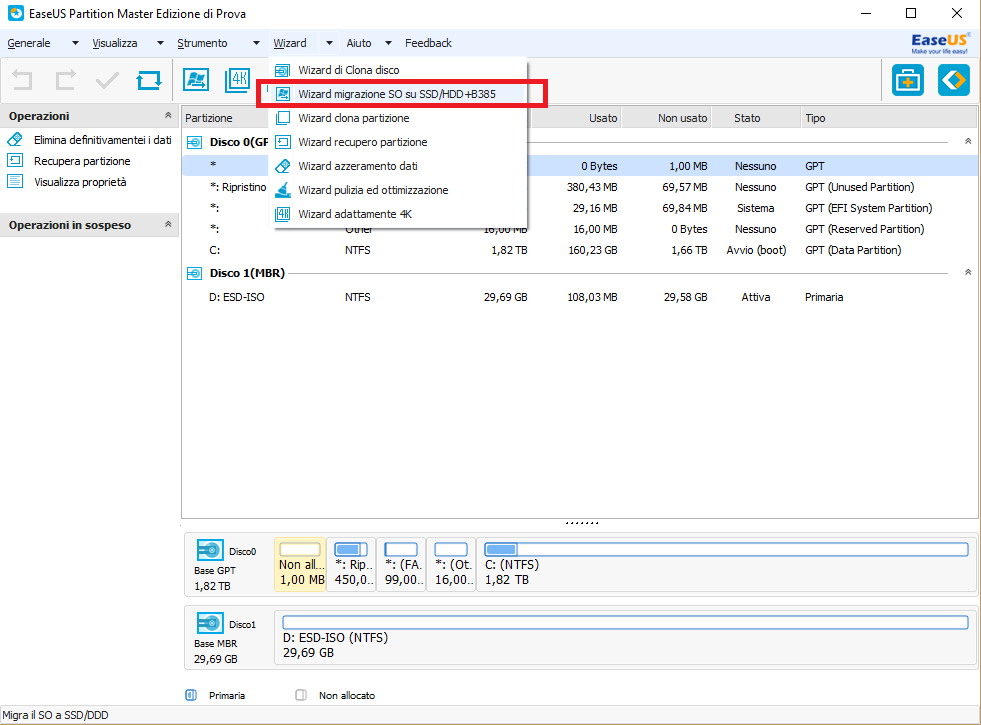Select the C: (NTFS) partition bar

725,564
